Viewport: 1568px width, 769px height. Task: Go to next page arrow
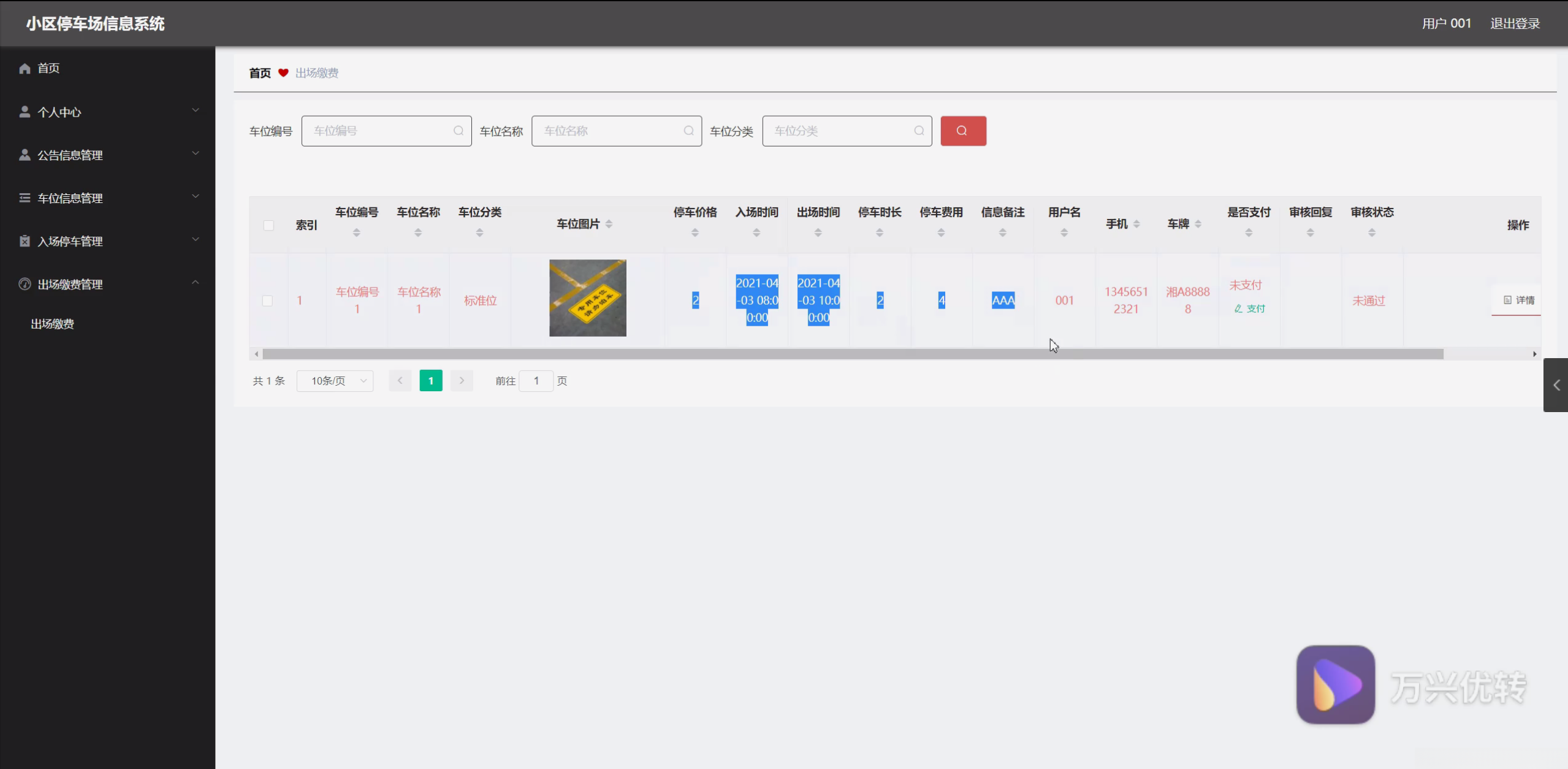click(x=462, y=381)
